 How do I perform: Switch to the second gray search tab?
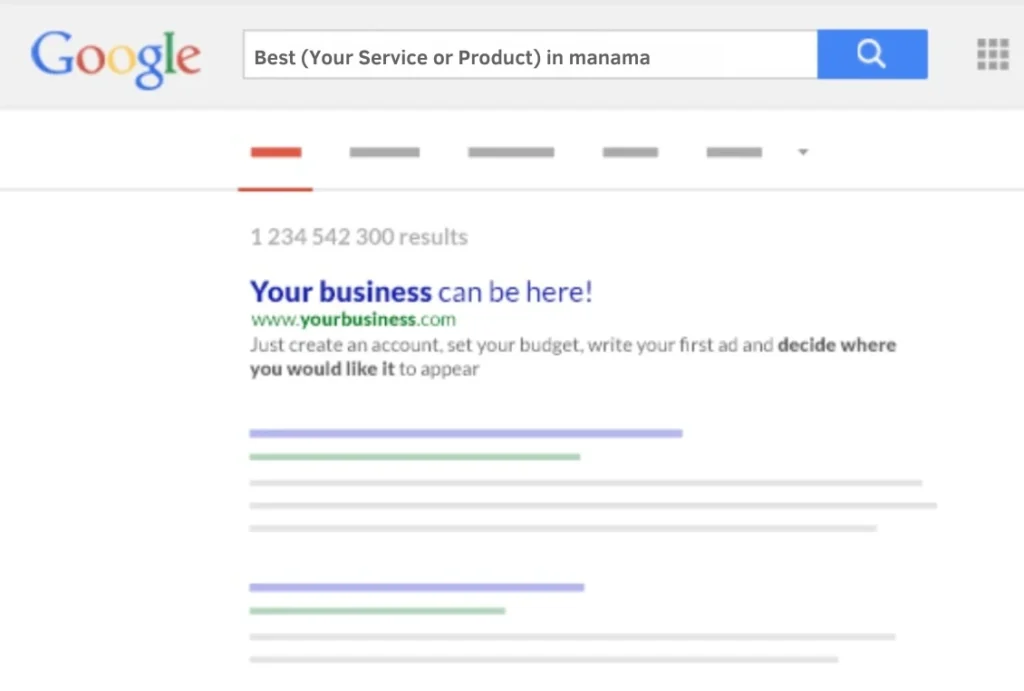384,152
